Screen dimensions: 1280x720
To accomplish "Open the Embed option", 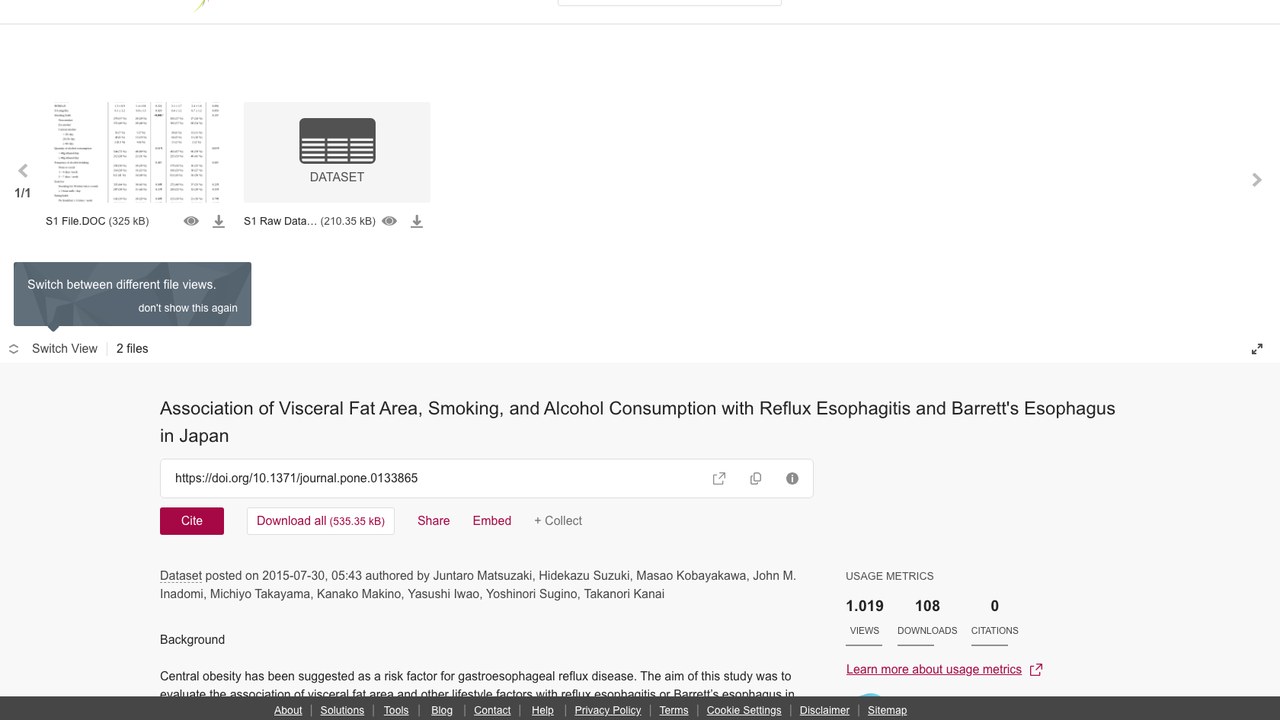I will (x=492, y=521).
